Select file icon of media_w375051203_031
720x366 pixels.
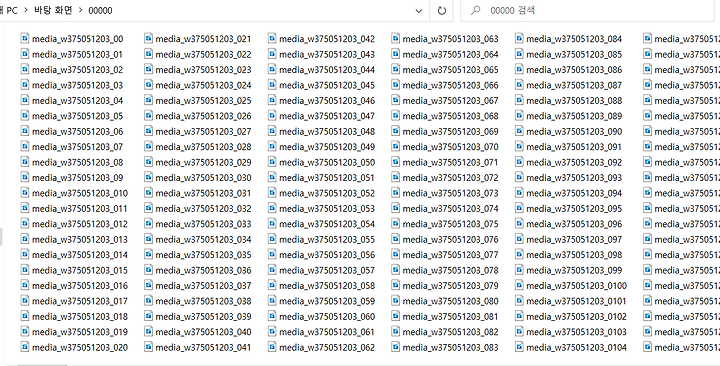(148, 193)
